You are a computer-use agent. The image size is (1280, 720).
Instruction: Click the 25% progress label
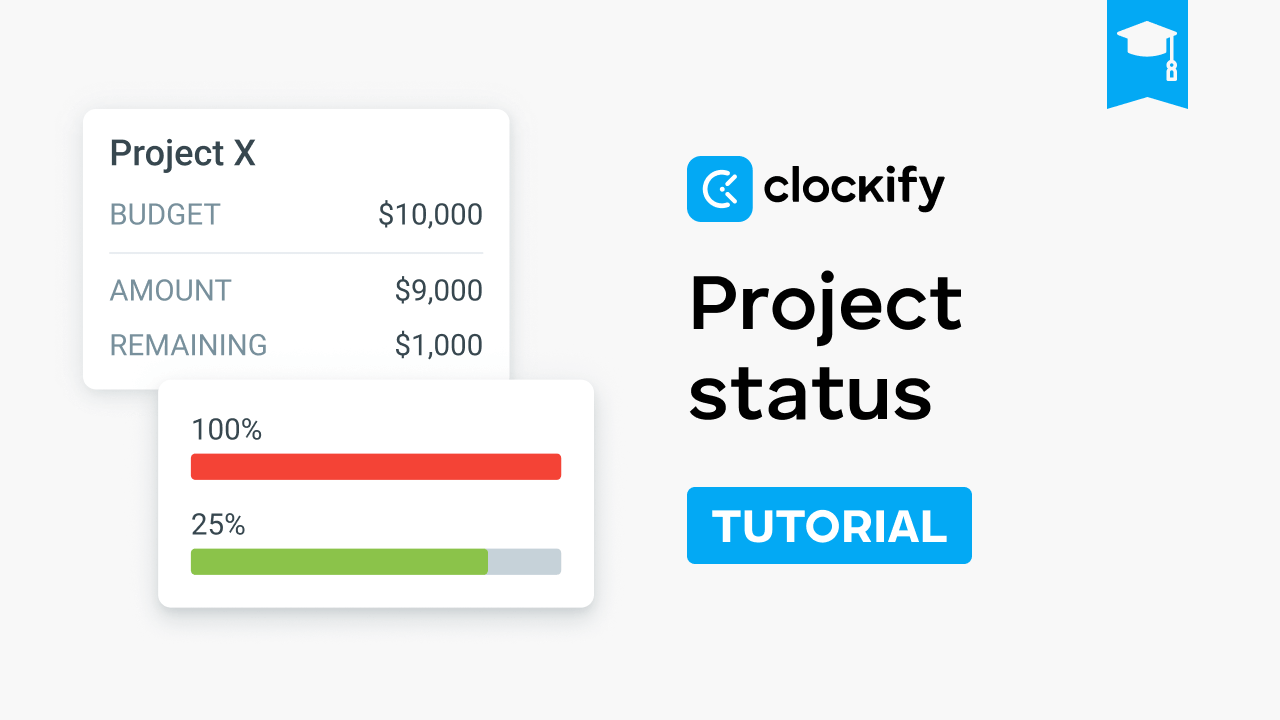click(x=218, y=525)
